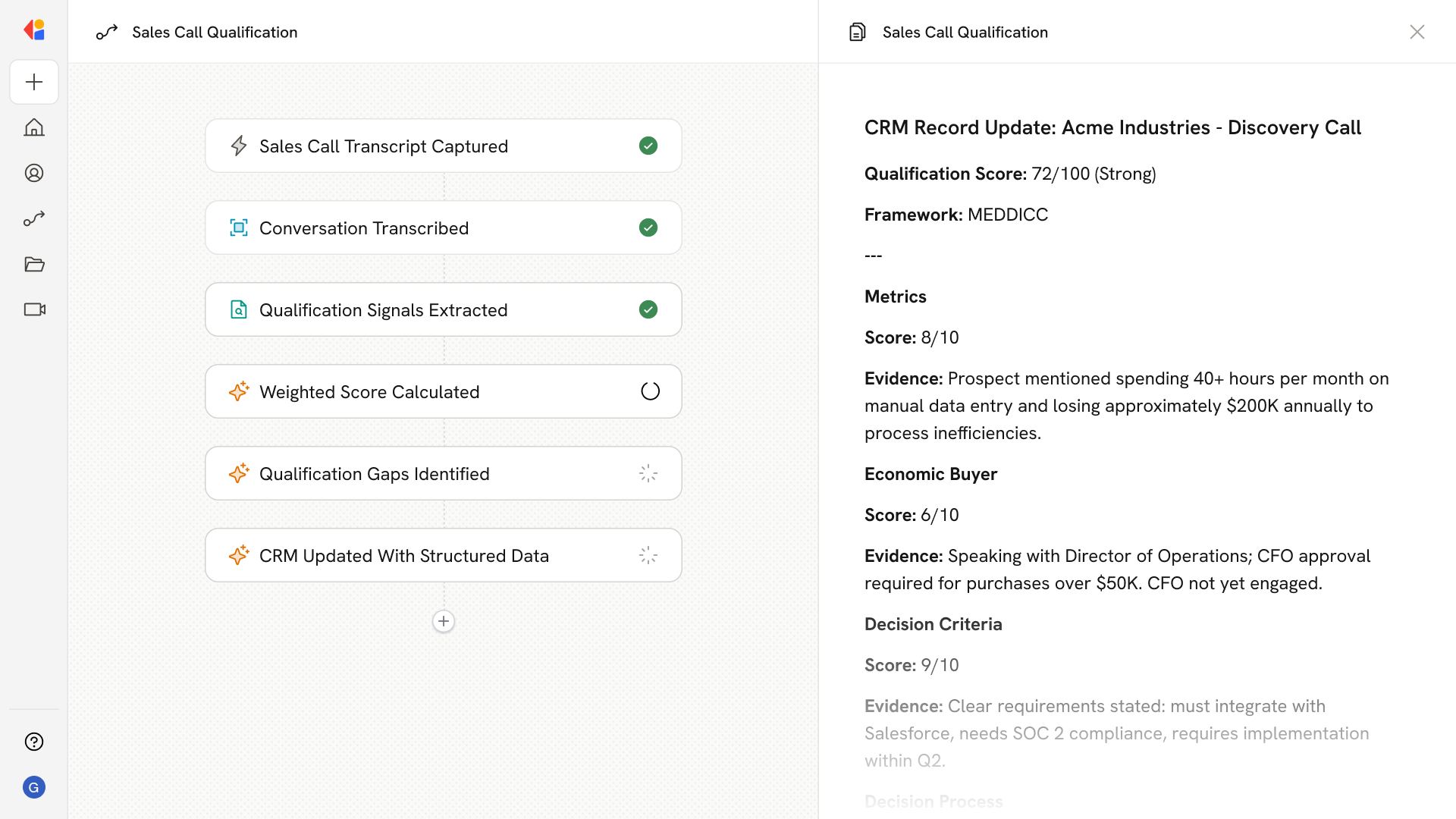Click document icon in right panel header
The height and width of the screenshot is (819, 1456).
tap(858, 32)
